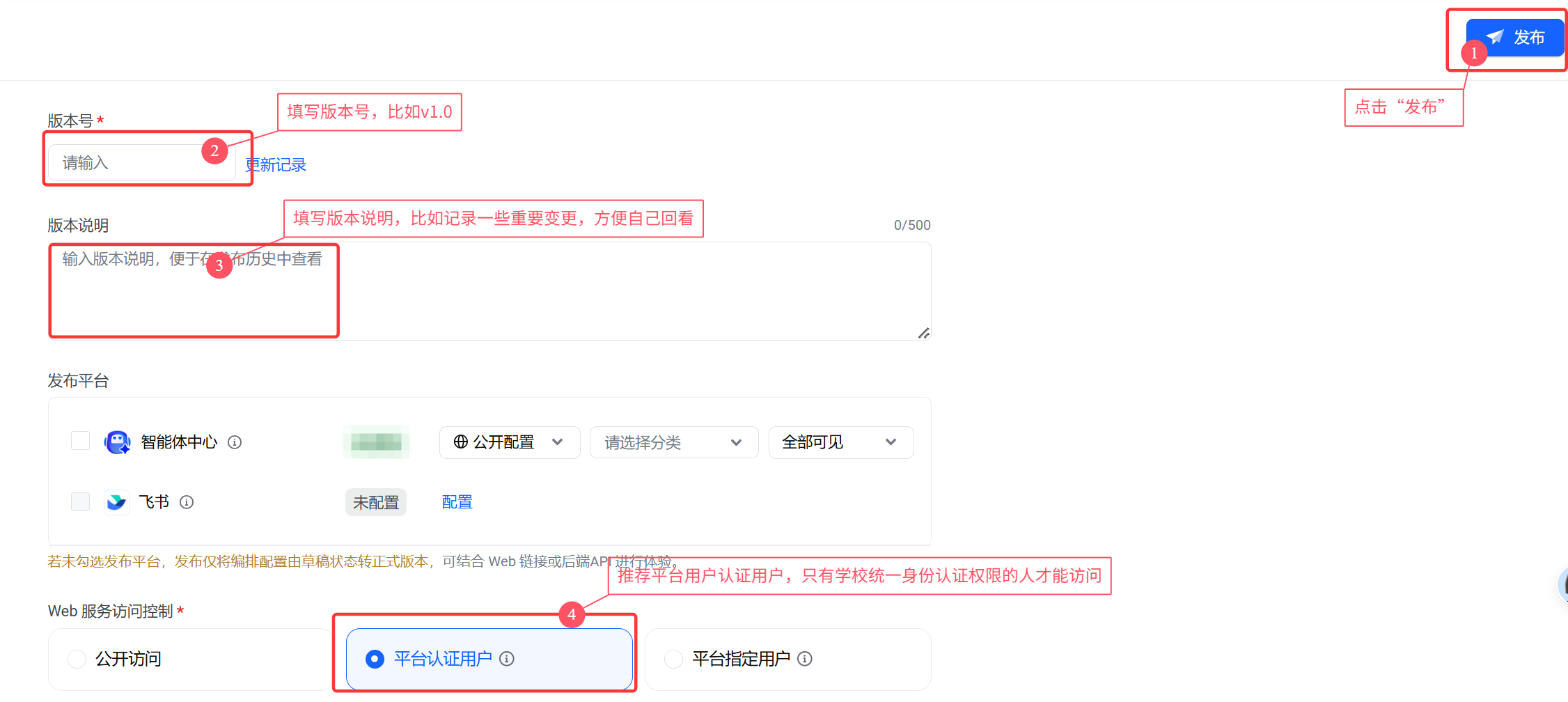Viewport: 1568px width, 702px height.
Task: Open the 全部可见 visibility dropdown
Action: [841, 442]
